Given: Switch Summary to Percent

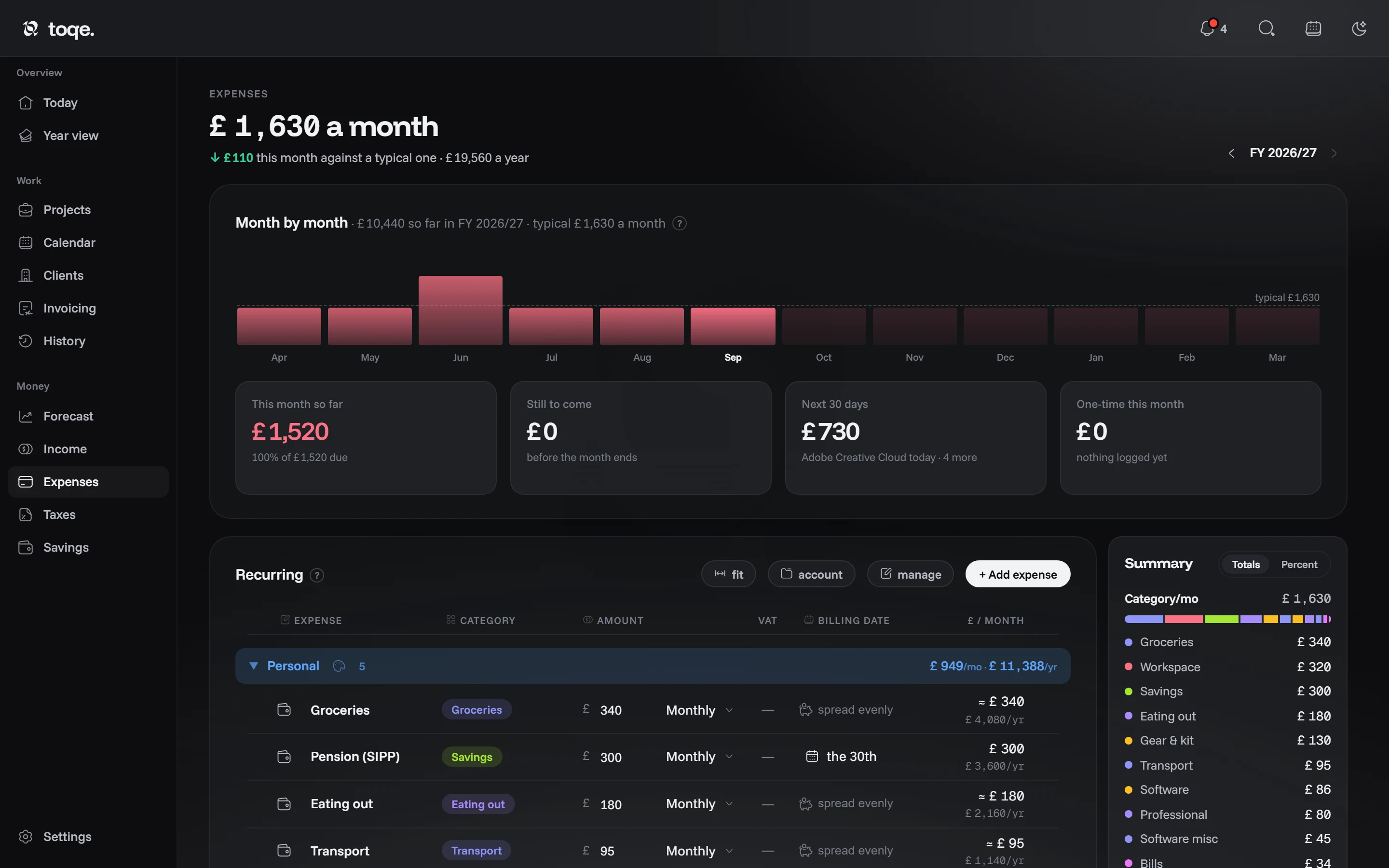Looking at the screenshot, I should (x=1299, y=564).
